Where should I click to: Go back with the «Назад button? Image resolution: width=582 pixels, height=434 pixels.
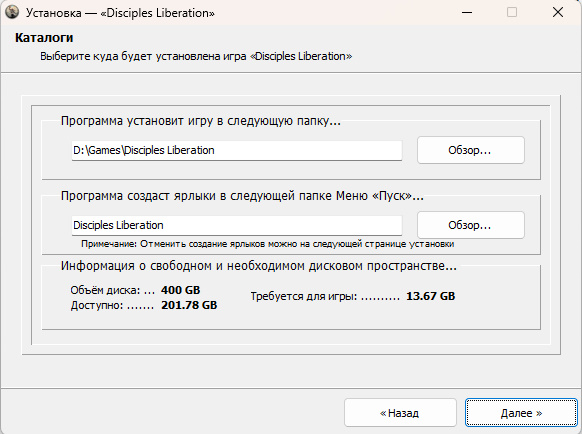(400, 413)
